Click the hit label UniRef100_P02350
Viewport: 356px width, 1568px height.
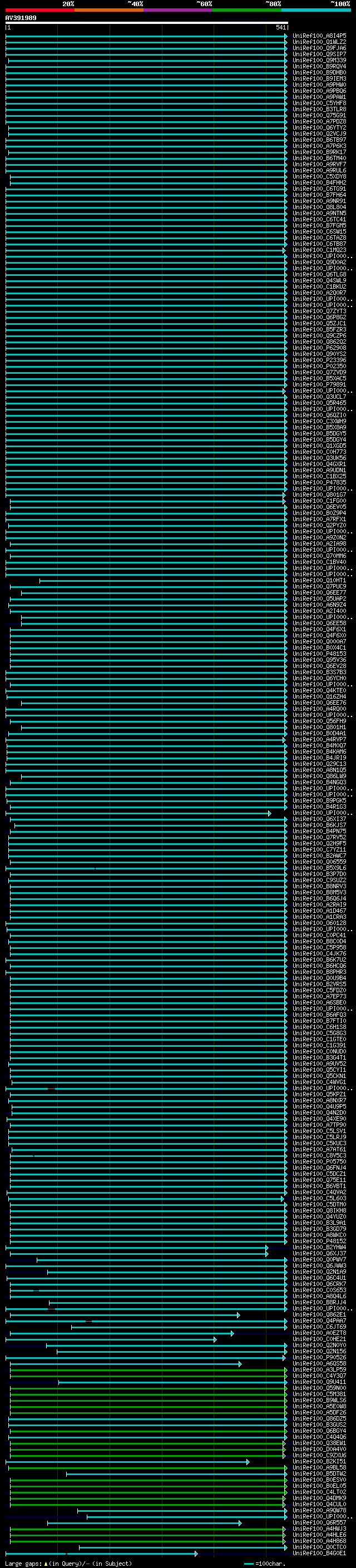tap(319, 367)
